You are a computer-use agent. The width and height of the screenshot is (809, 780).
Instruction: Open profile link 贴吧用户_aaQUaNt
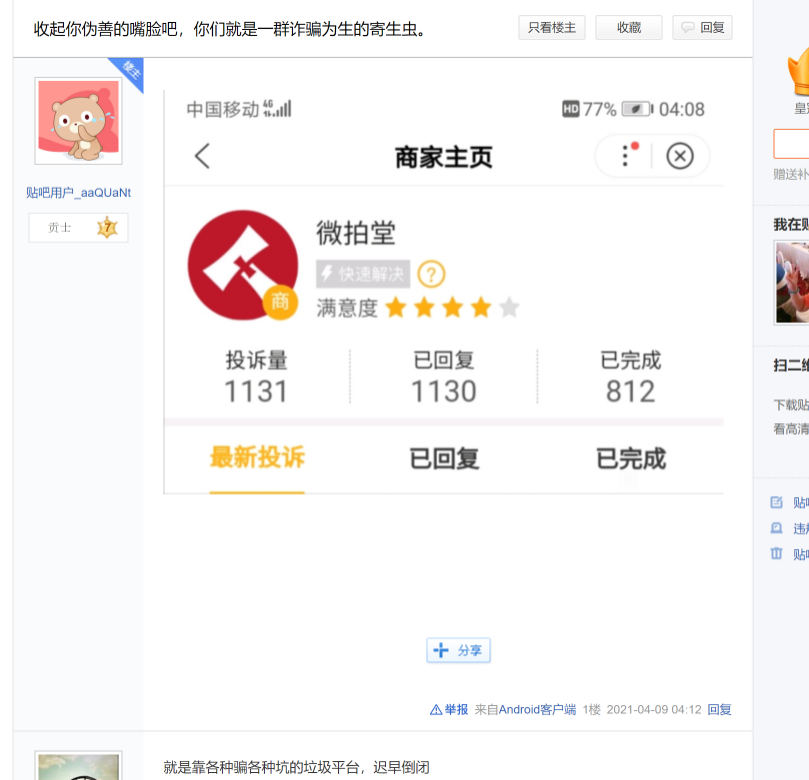[x=78, y=193]
